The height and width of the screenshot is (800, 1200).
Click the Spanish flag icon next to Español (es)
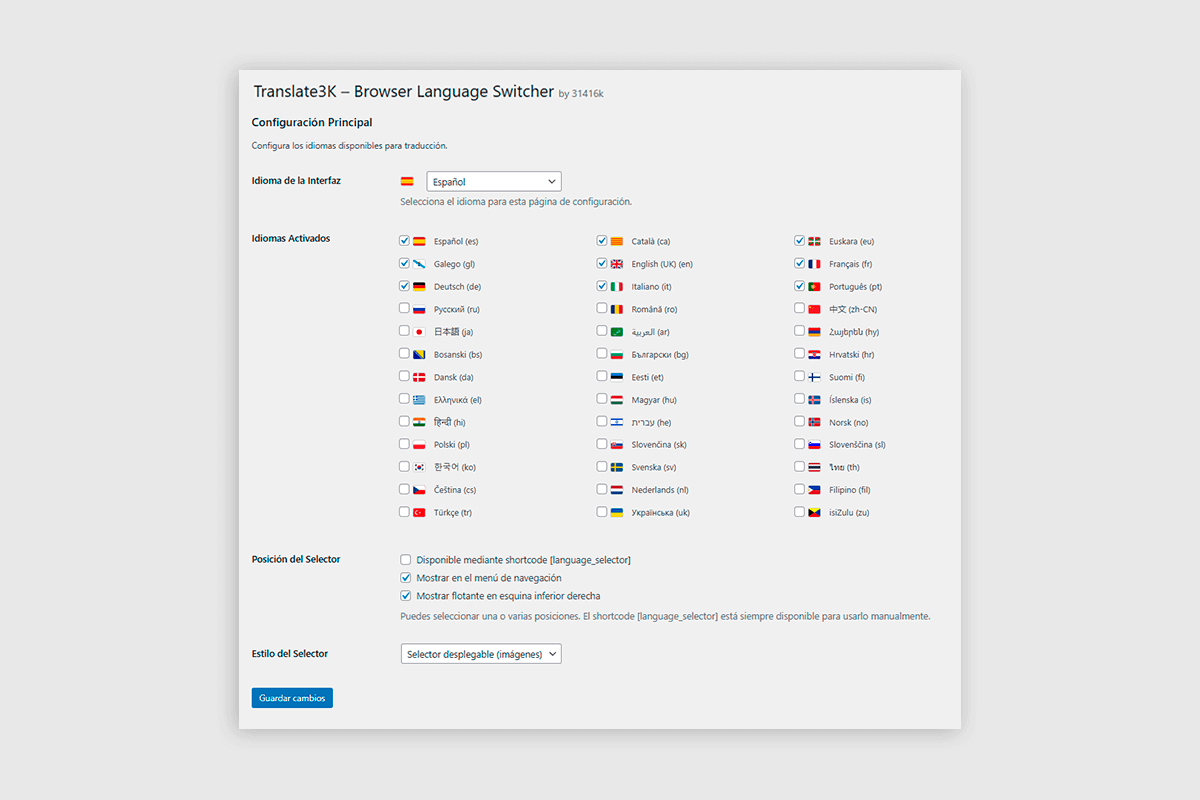point(421,240)
